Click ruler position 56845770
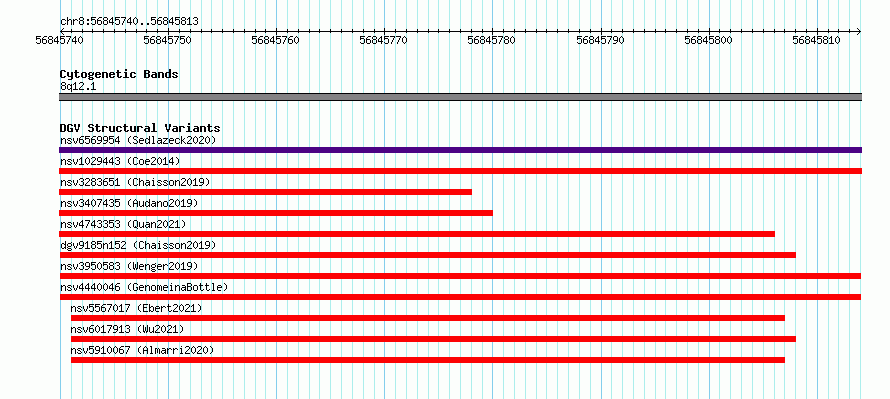The image size is (890, 399). pos(384,40)
